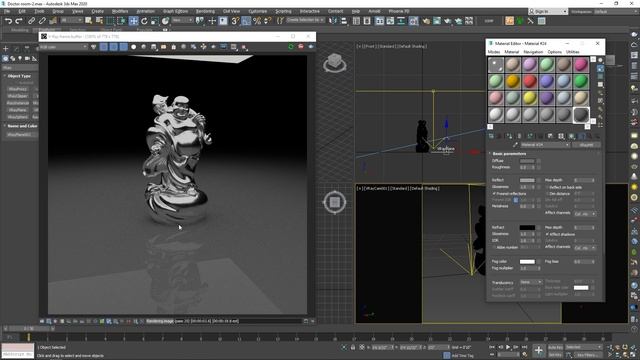Click the Redo arrow in the main toolbar

(x=18, y=20)
